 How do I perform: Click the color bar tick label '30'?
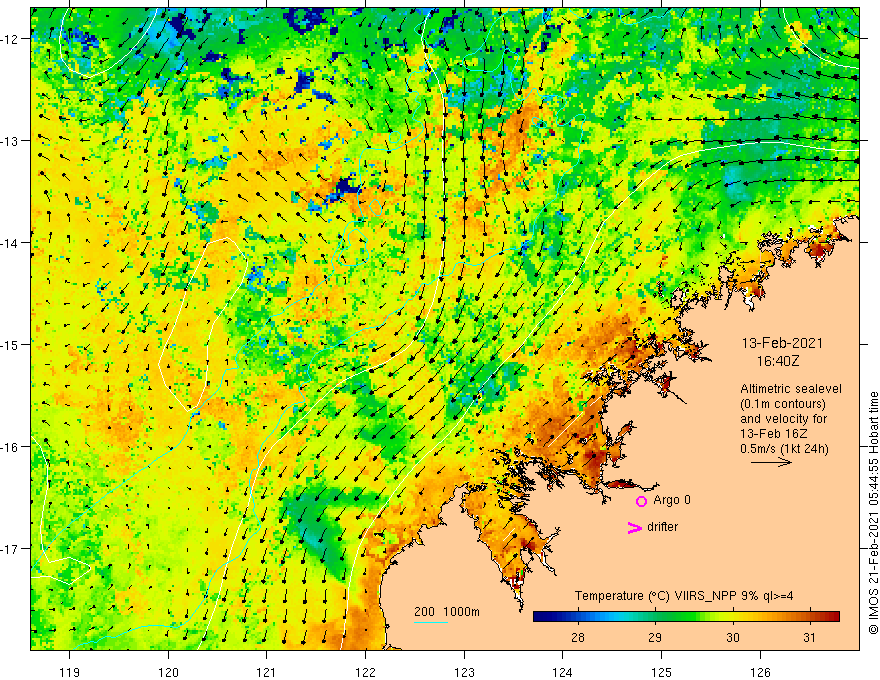point(732,637)
